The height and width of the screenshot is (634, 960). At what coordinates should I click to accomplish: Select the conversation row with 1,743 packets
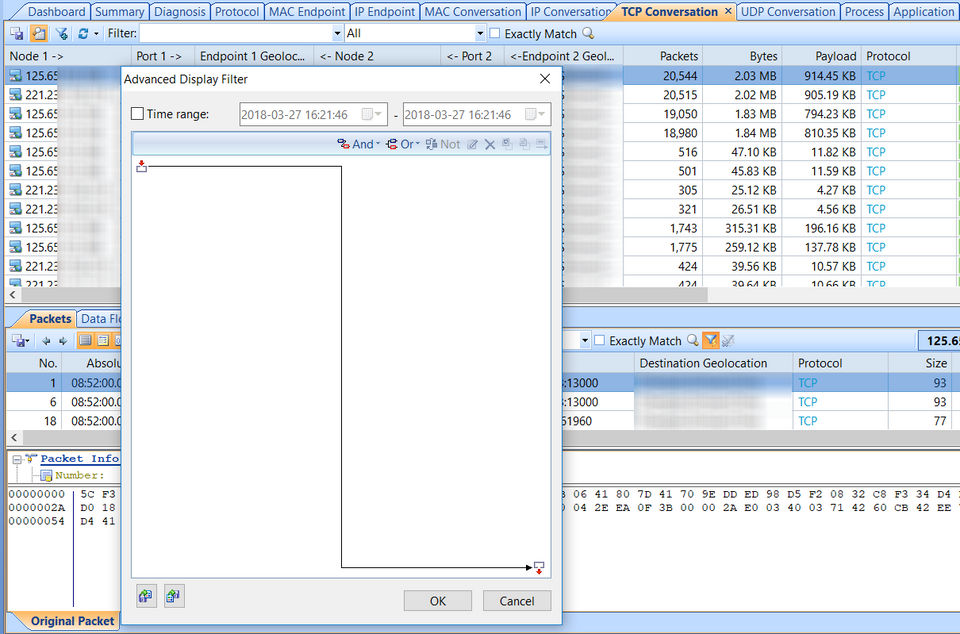[x=480, y=228]
